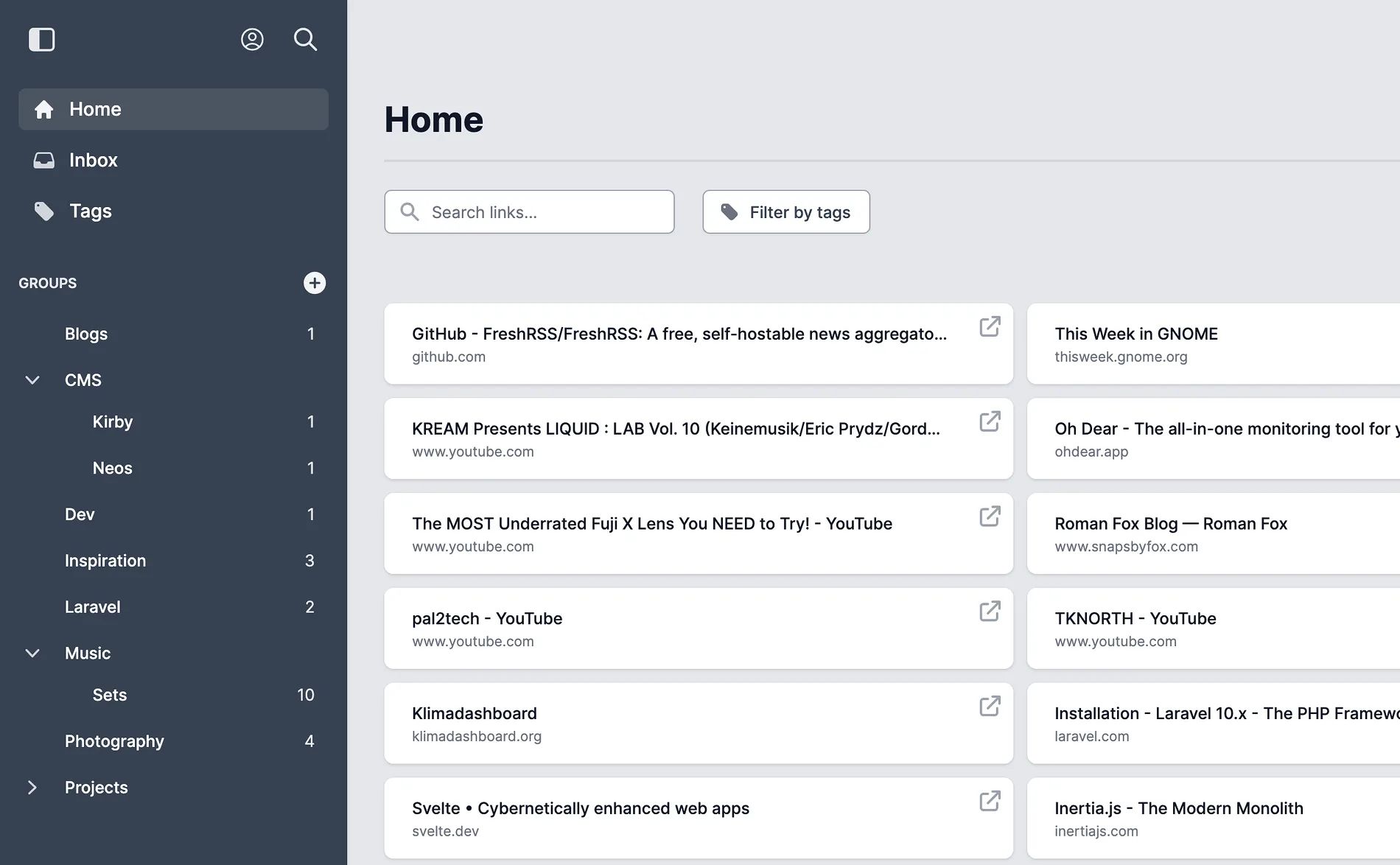The image size is (1400, 865).
Task: Open Klimadashboard external link icon
Action: (990, 707)
